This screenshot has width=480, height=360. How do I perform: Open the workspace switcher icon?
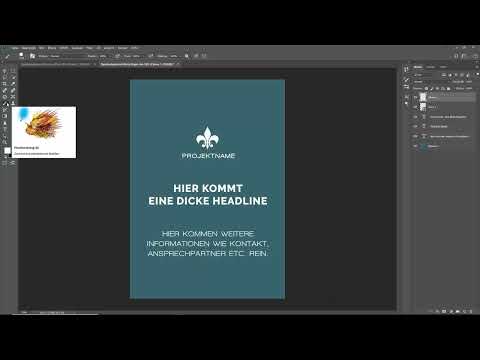464,56
